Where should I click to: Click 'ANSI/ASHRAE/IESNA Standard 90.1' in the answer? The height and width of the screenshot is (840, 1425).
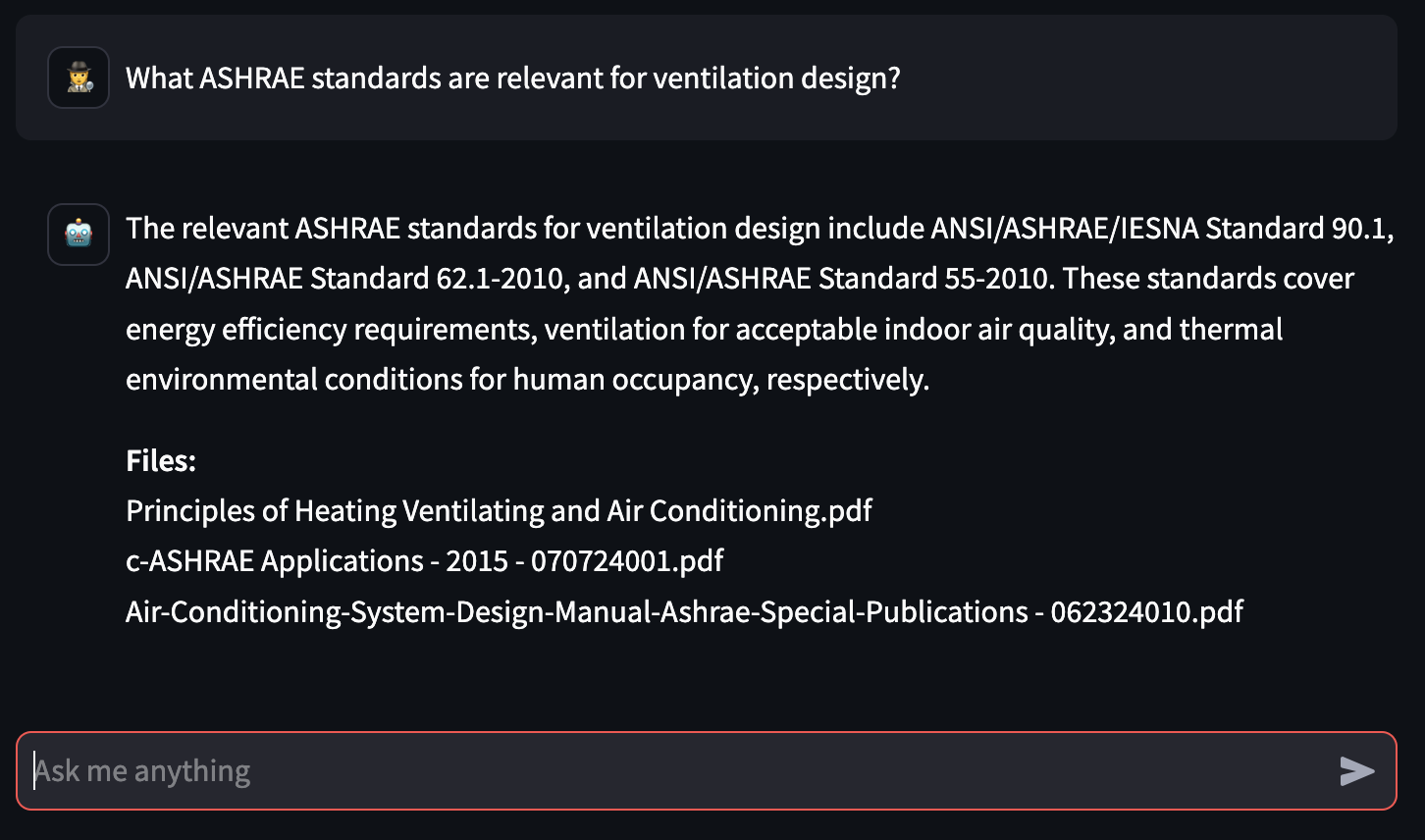1161,229
